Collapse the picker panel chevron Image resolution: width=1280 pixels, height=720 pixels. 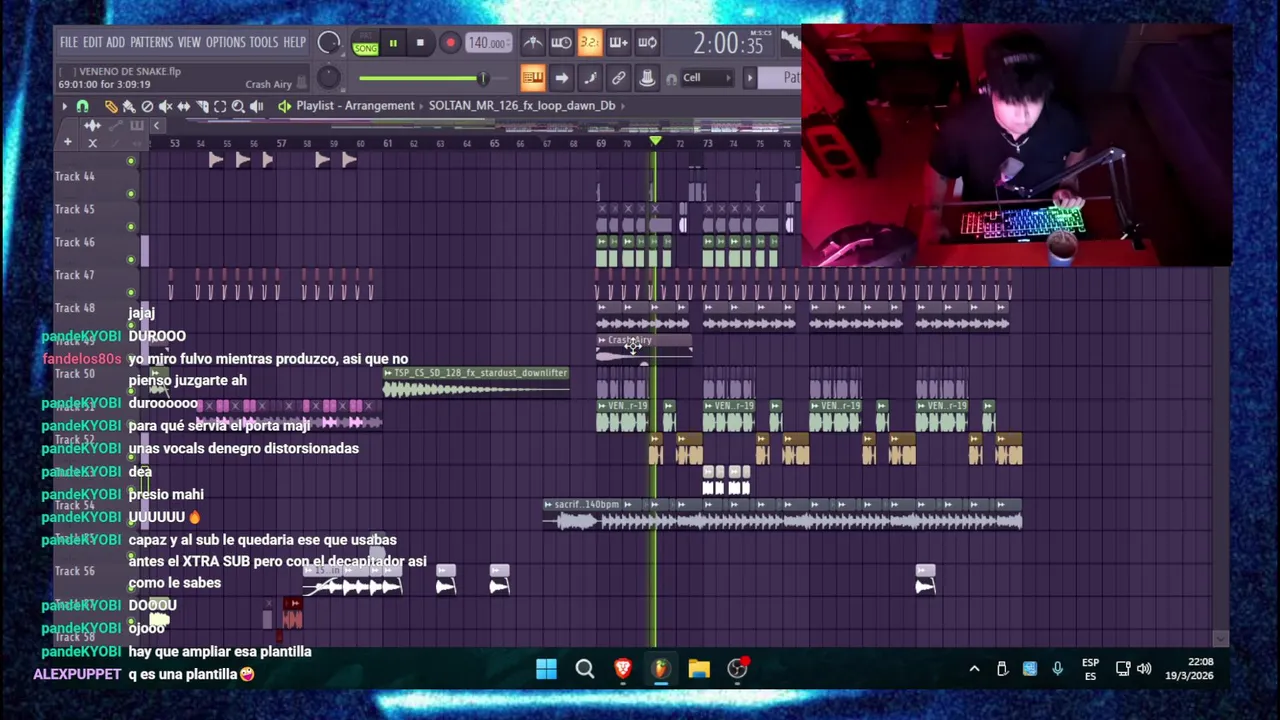pos(156,126)
